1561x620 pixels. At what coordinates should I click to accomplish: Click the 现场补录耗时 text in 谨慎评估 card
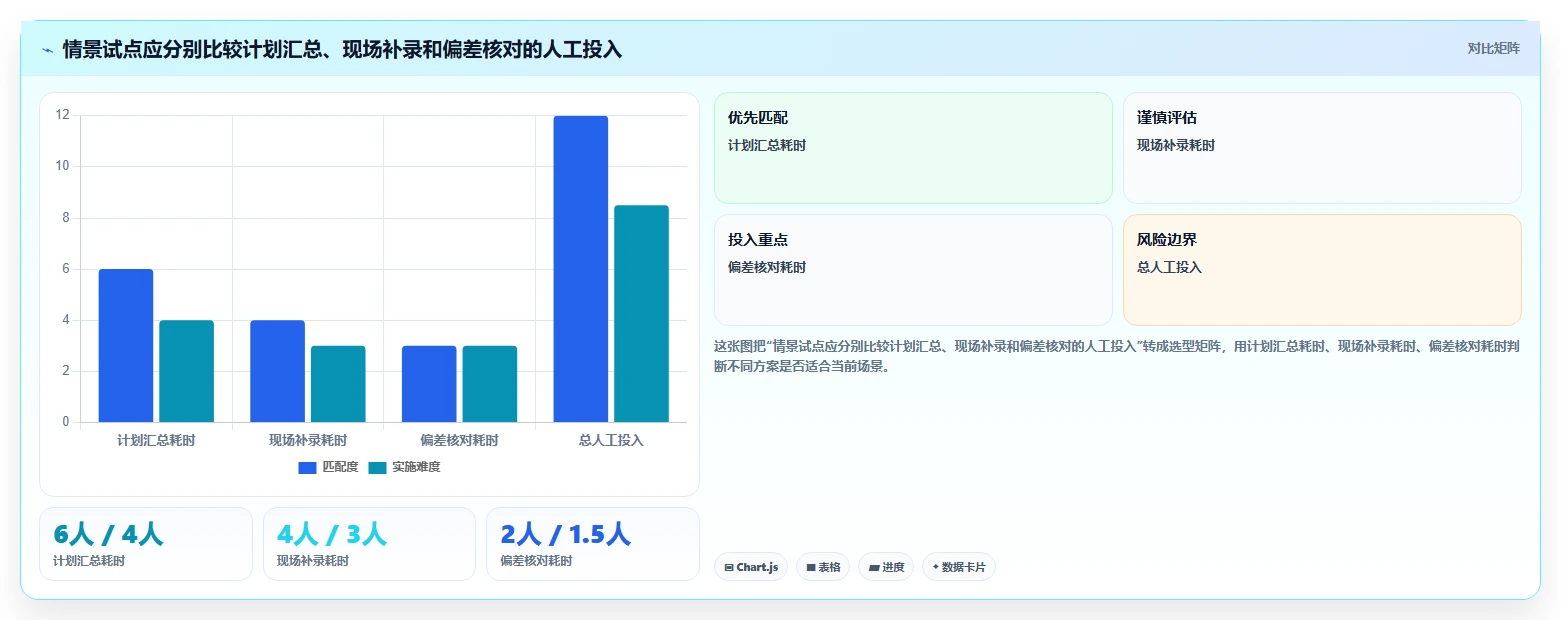click(1176, 145)
